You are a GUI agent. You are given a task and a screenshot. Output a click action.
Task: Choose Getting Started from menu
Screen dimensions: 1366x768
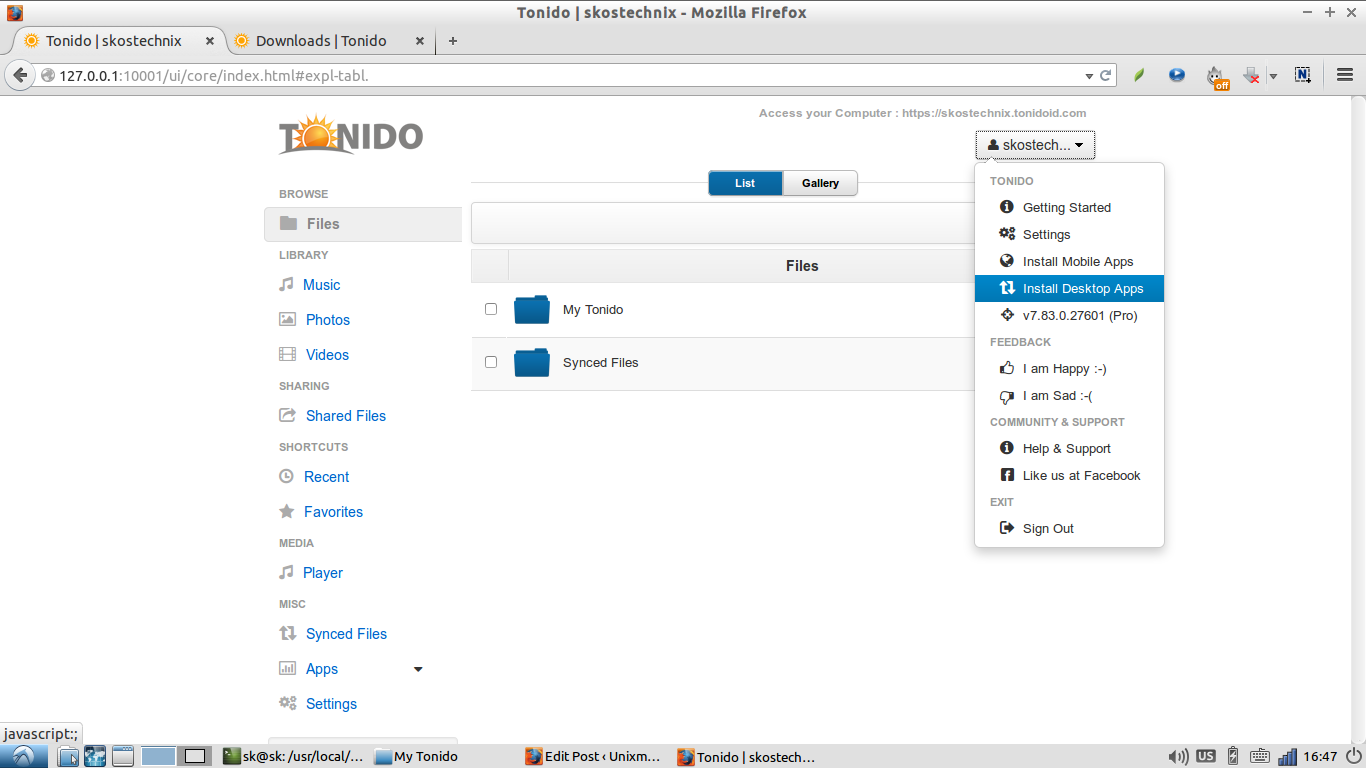point(1069,207)
